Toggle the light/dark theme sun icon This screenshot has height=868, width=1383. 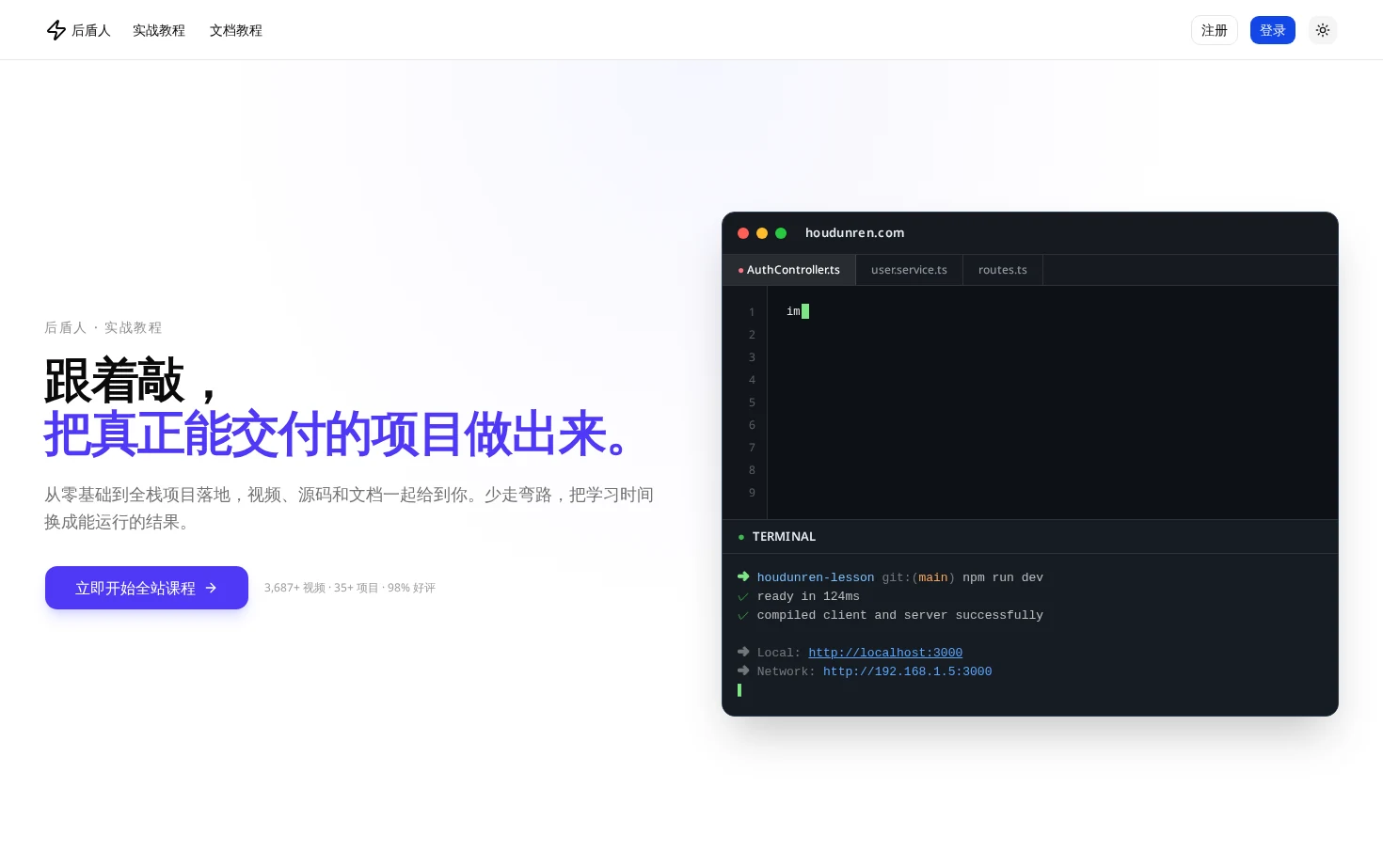pos(1322,30)
